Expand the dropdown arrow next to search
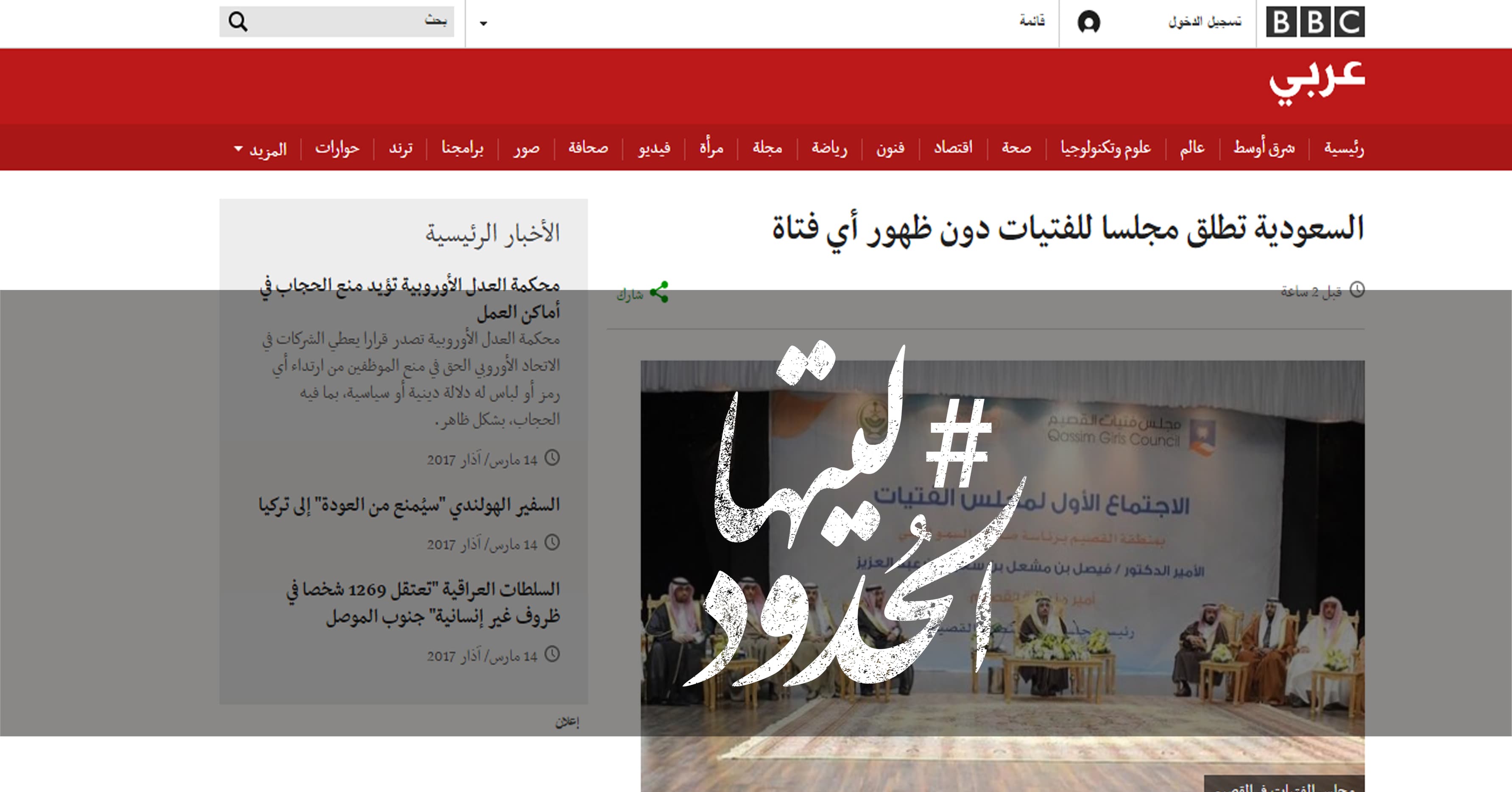 (x=483, y=23)
